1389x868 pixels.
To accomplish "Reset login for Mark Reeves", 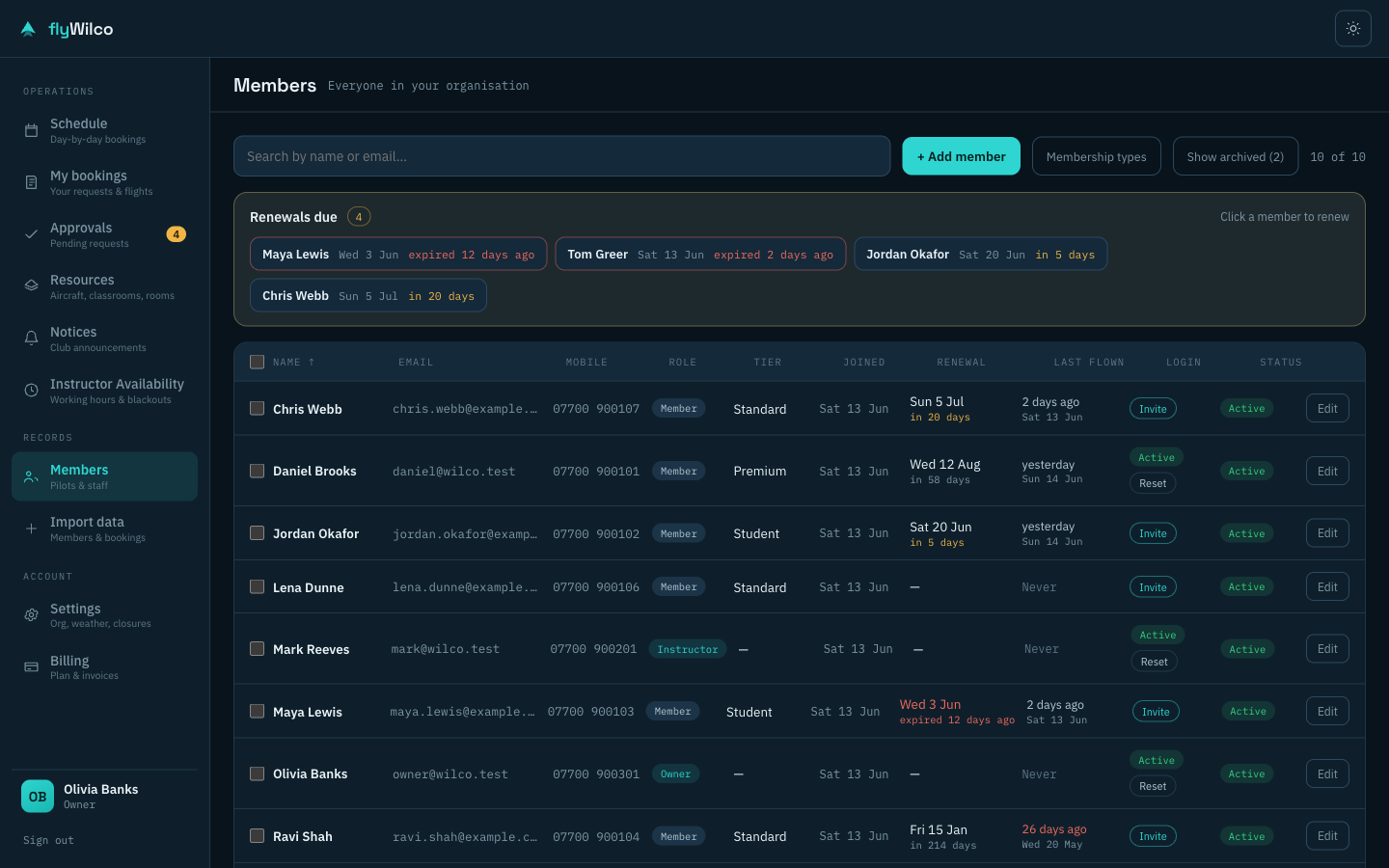I will pos(1155,662).
